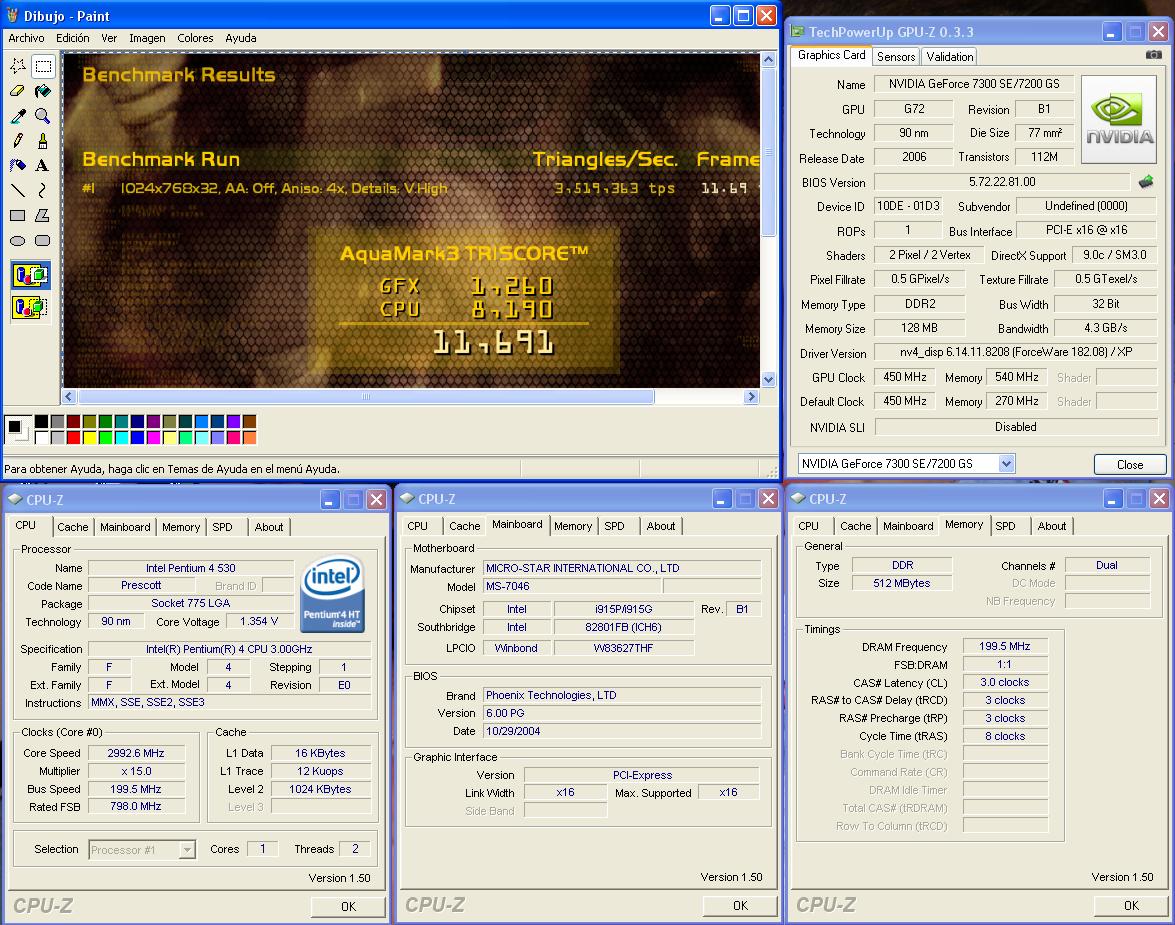
Task: Select the Rounded Rectangle tool
Action: point(43,241)
